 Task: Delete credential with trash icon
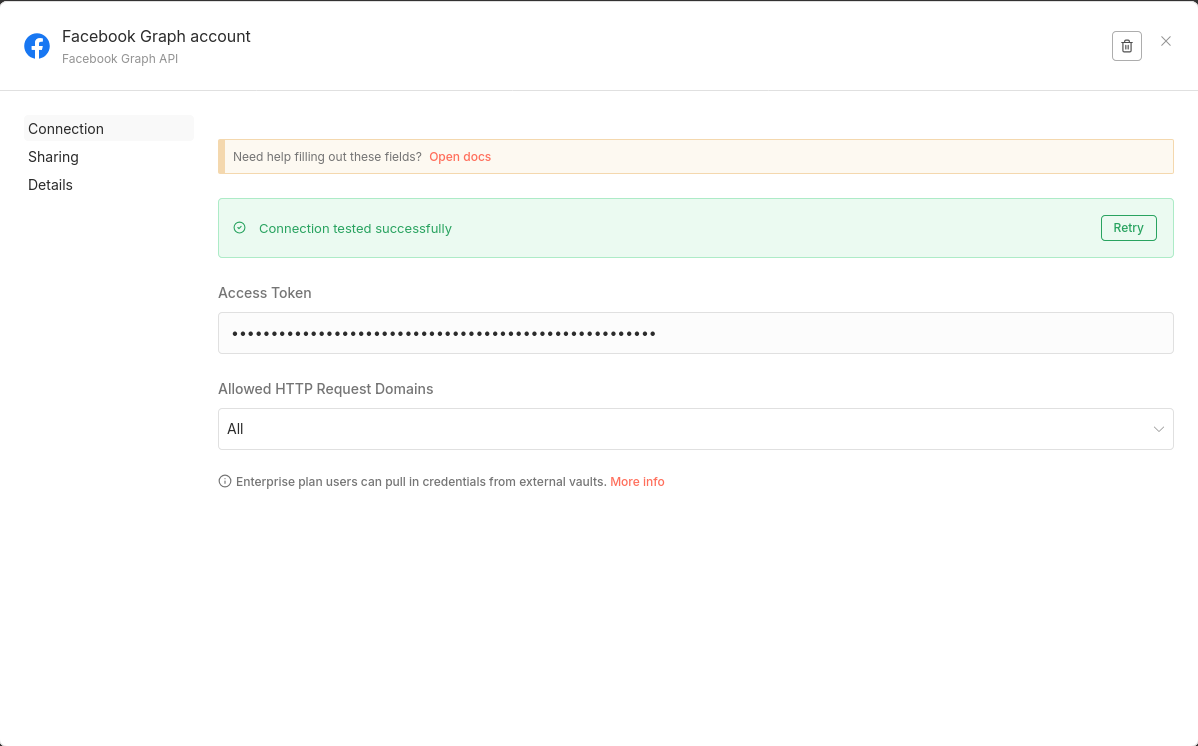tap(1126, 46)
